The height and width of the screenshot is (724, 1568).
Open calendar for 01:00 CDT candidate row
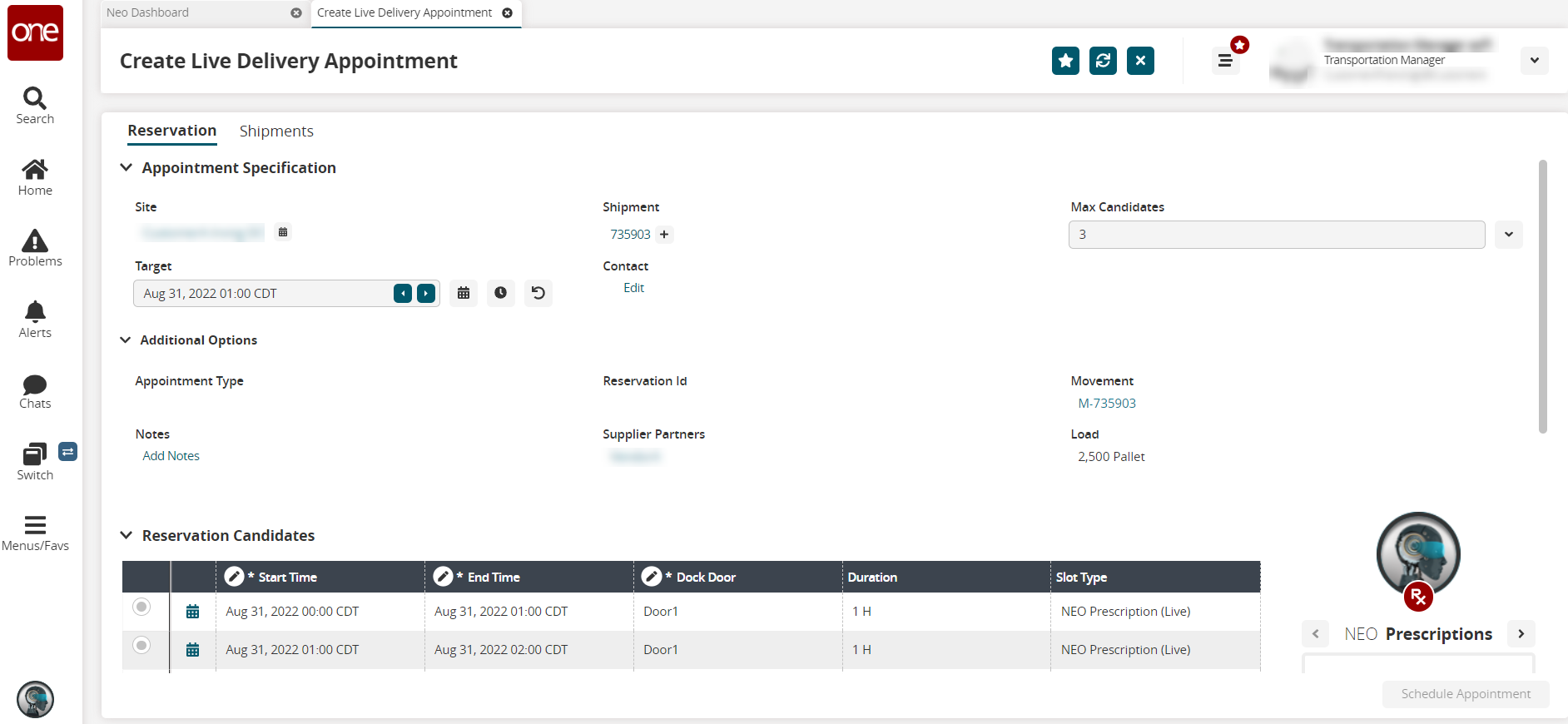point(192,650)
